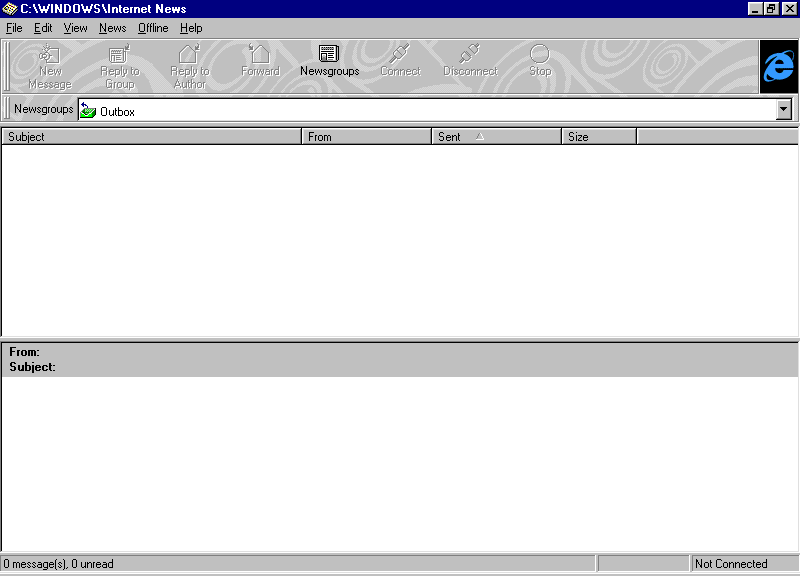800x576 pixels.
Task: Click the Internet News title bar icon
Action: (10, 9)
